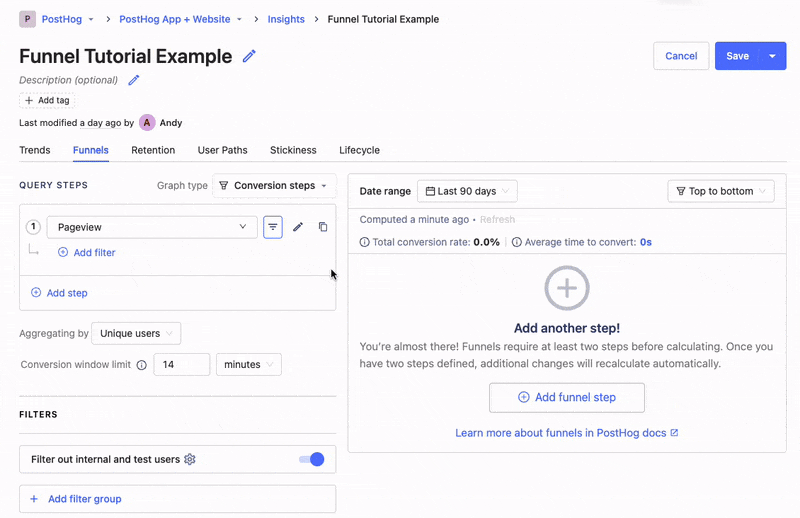Rename the Pageview step with the pencil icon
The width and height of the screenshot is (800, 518).
pyautogui.click(x=298, y=227)
